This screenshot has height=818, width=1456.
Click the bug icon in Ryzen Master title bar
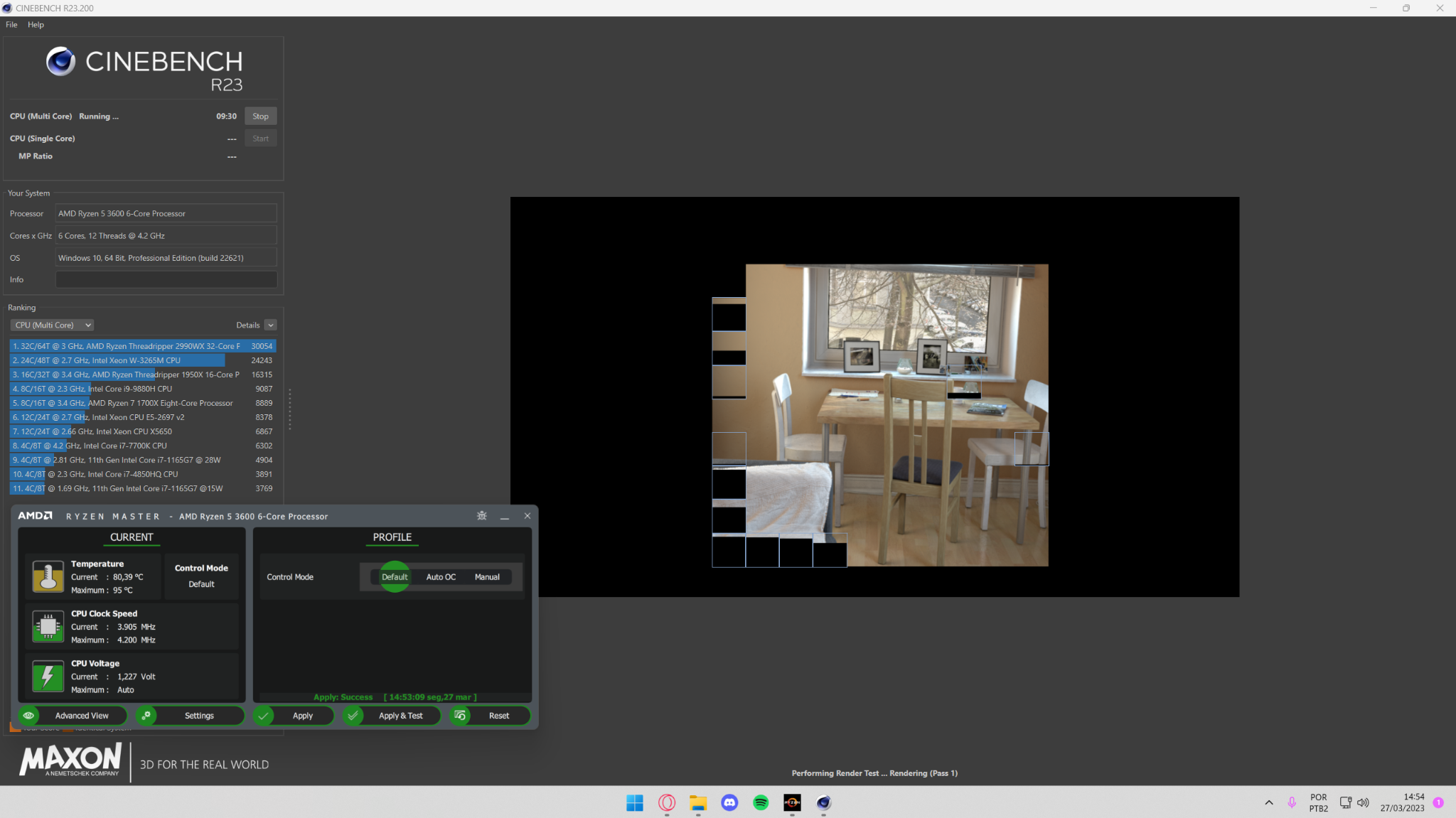482,516
